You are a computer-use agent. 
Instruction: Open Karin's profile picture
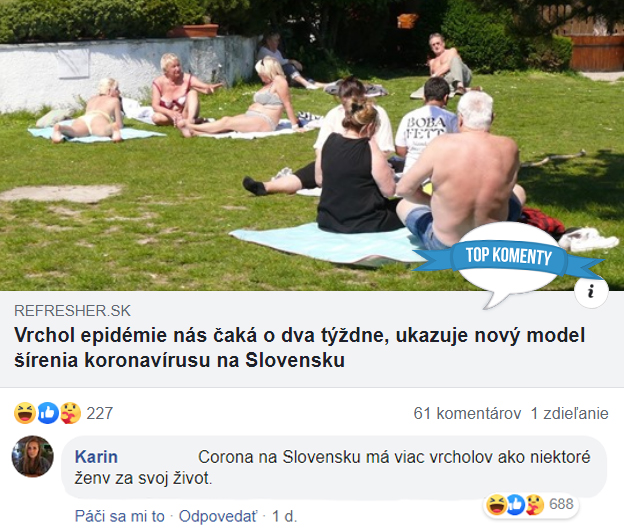[32, 456]
